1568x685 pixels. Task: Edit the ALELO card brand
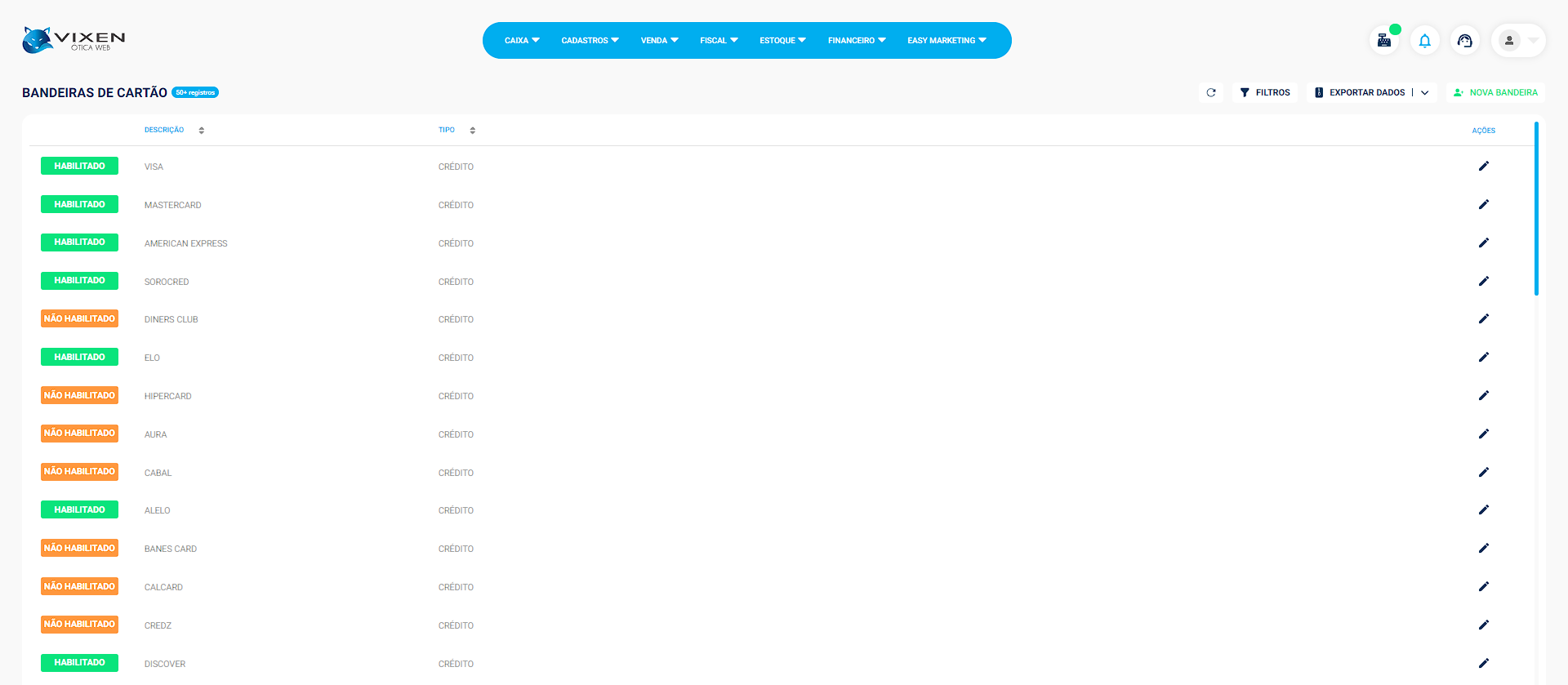pos(1483,510)
